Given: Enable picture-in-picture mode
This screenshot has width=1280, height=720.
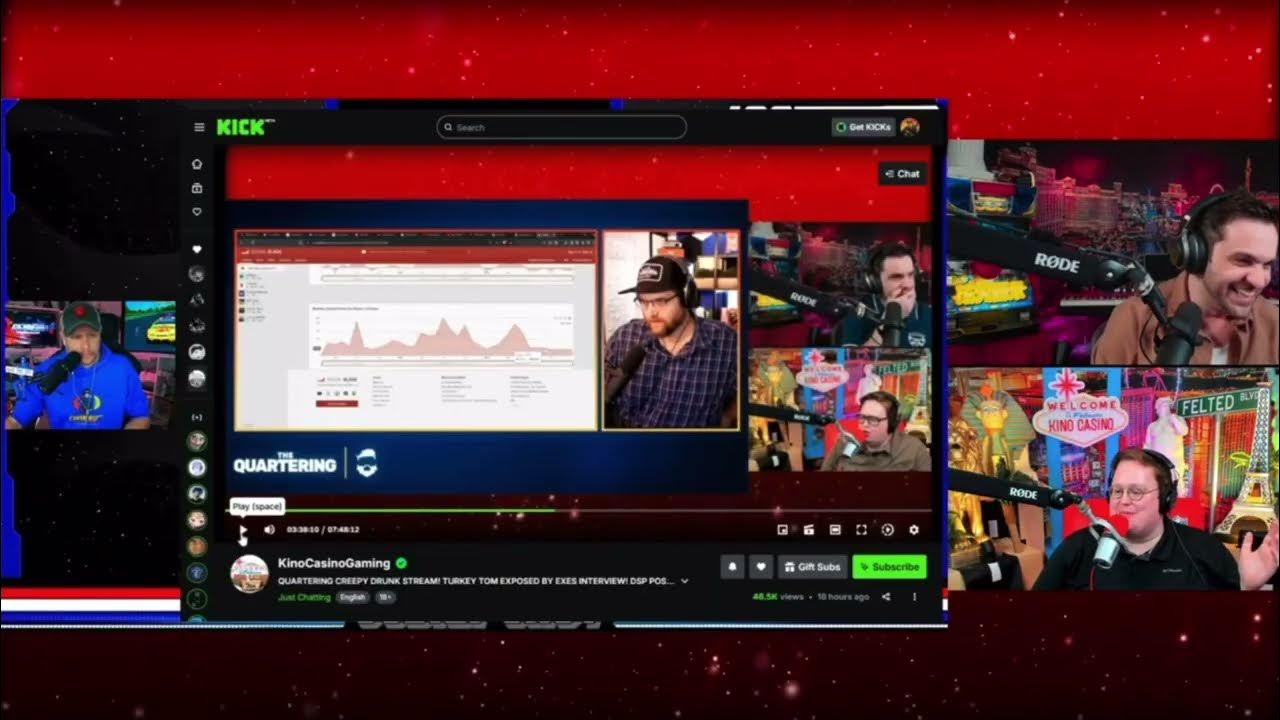Looking at the screenshot, I should click(783, 530).
